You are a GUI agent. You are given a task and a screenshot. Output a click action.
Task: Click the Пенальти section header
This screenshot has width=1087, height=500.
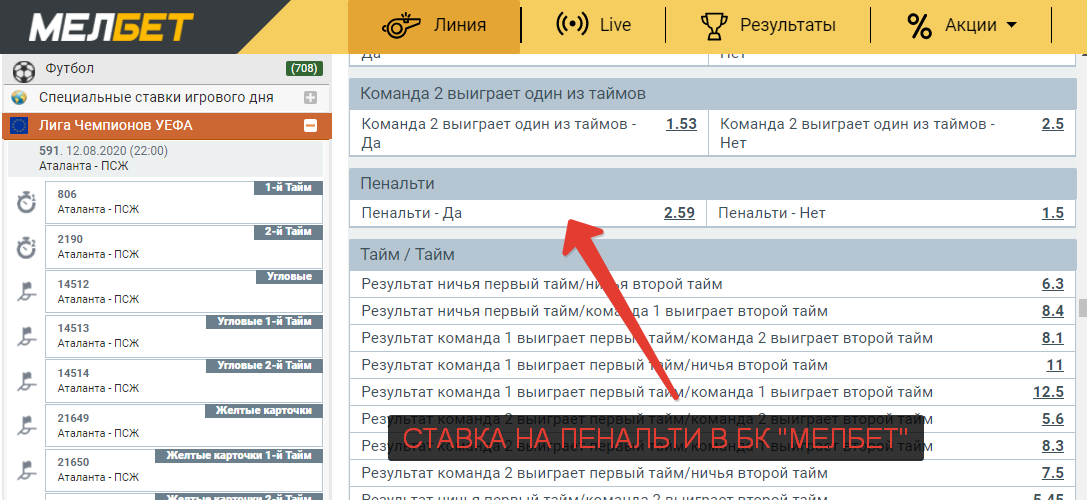coord(713,183)
